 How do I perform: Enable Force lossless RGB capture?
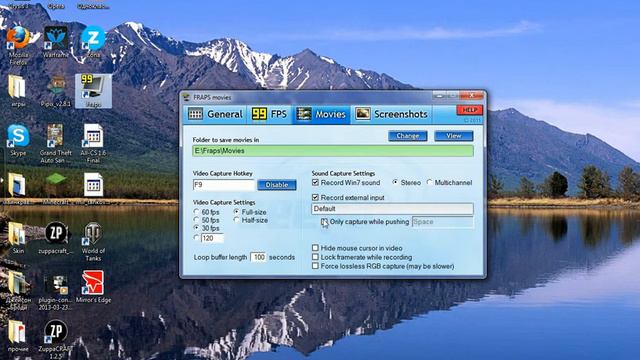point(315,266)
